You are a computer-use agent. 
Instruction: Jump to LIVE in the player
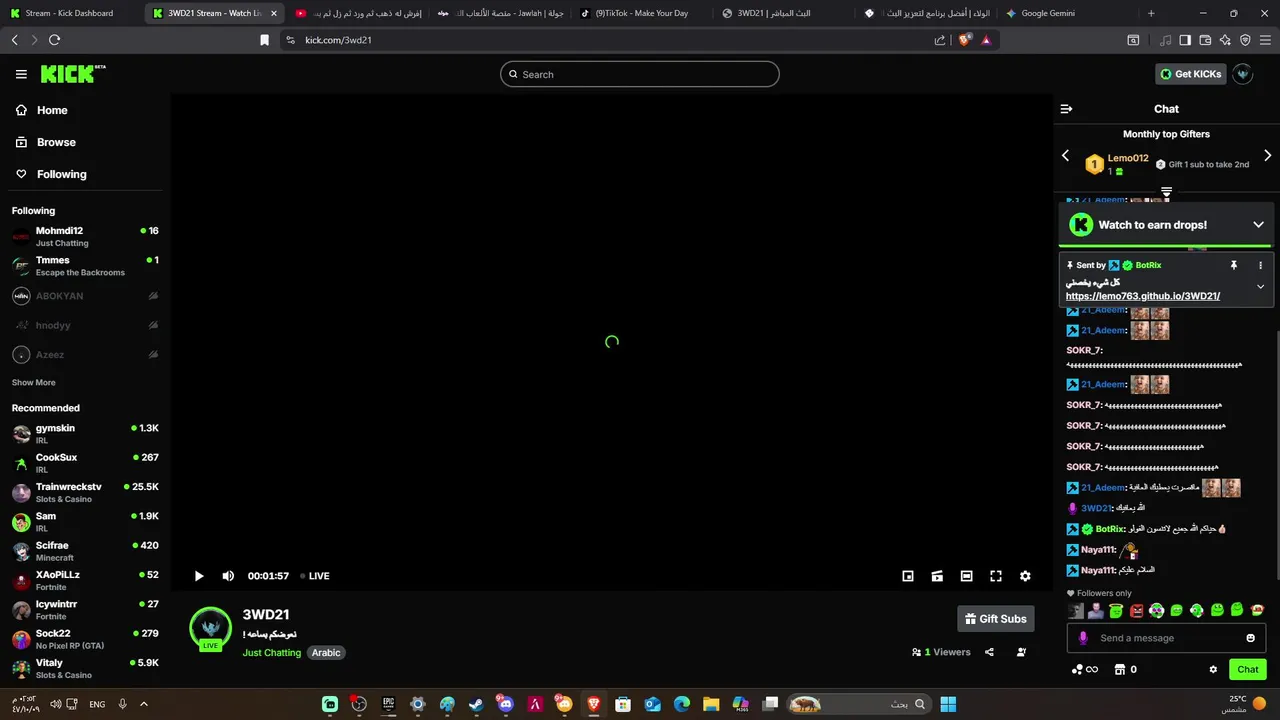point(315,576)
